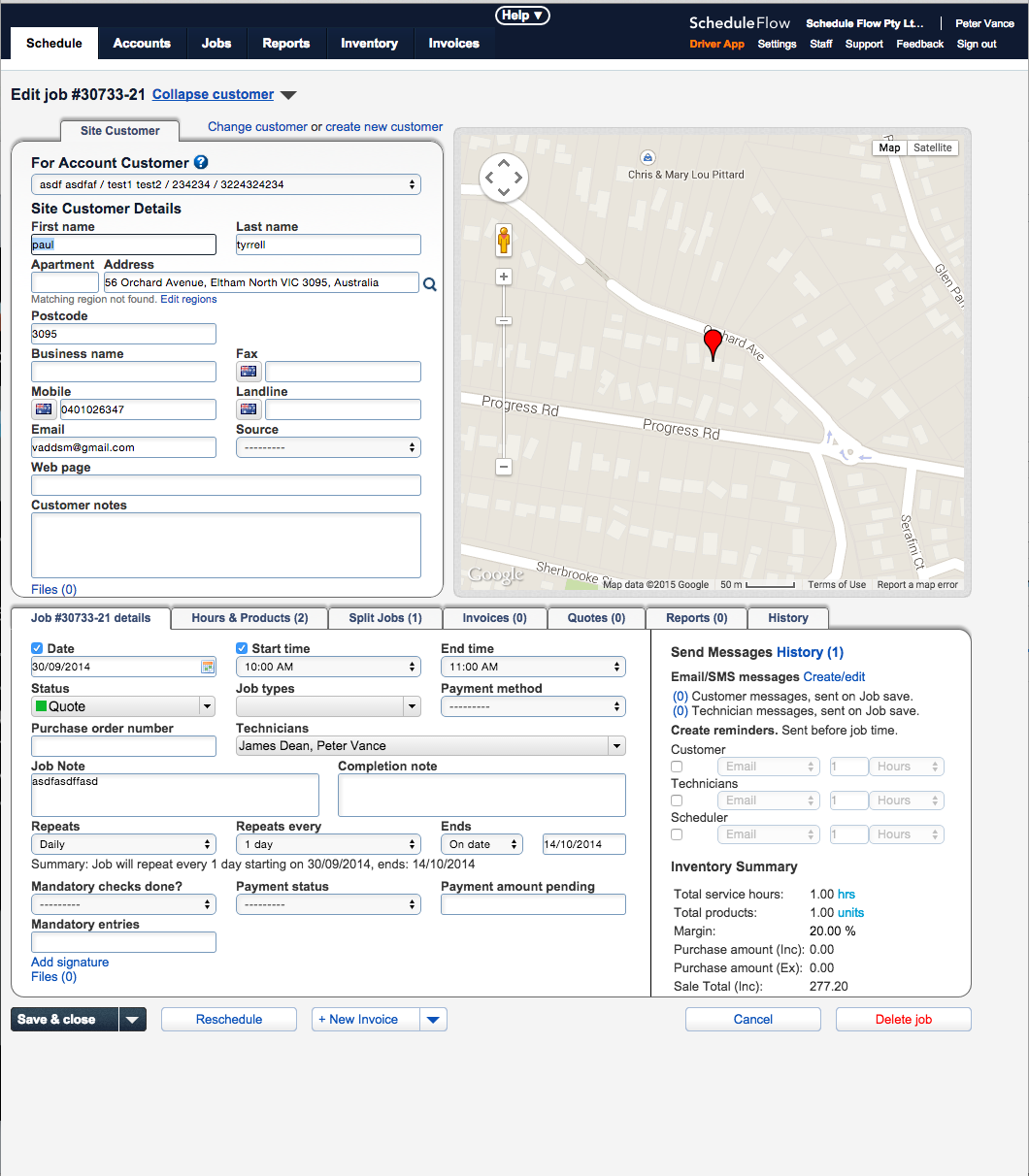Open the date calendar picker icon
Image resolution: width=1029 pixels, height=1176 pixels.
[208, 667]
